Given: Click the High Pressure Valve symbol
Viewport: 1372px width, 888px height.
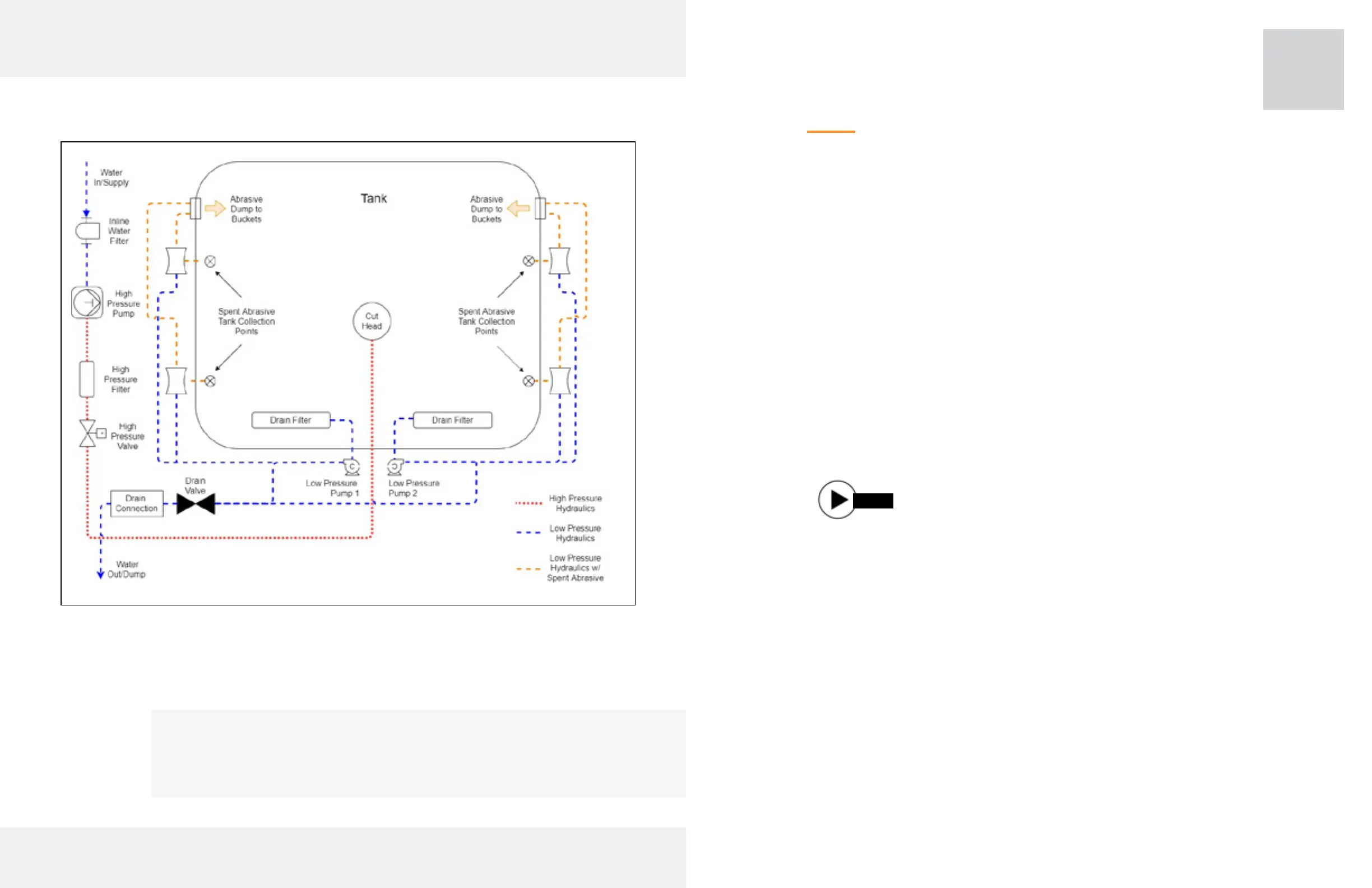Looking at the screenshot, I should 88,433.
